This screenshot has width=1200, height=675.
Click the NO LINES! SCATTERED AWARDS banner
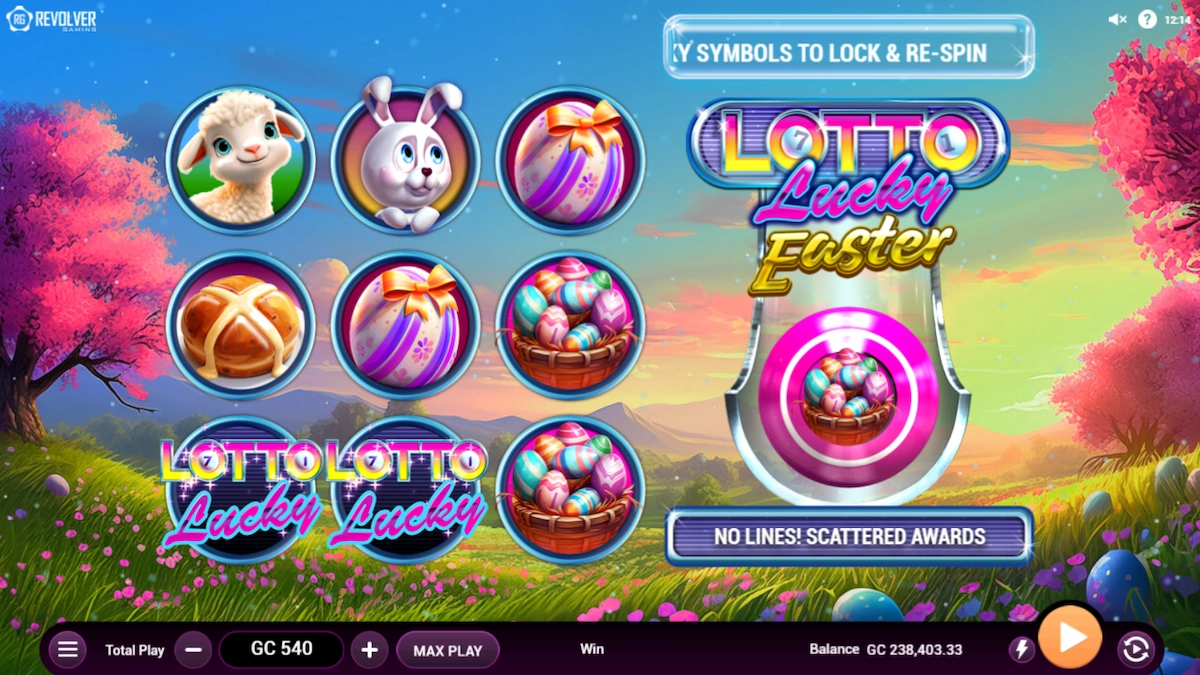[x=849, y=536]
